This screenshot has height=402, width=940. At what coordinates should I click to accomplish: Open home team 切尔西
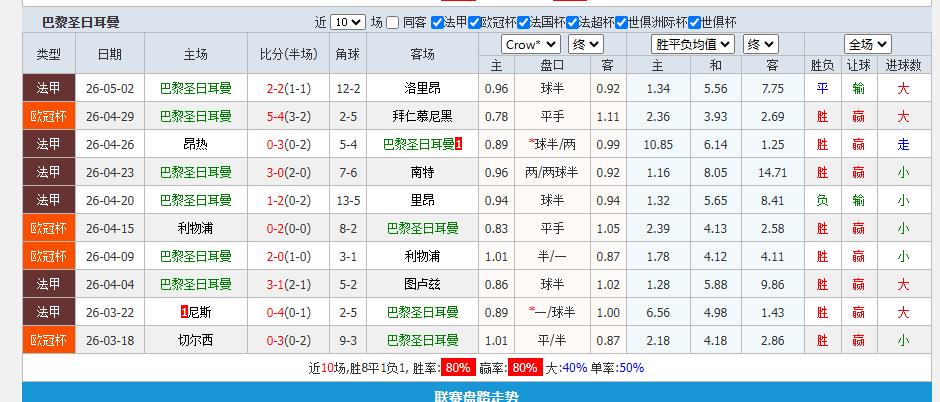pos(195,340)
